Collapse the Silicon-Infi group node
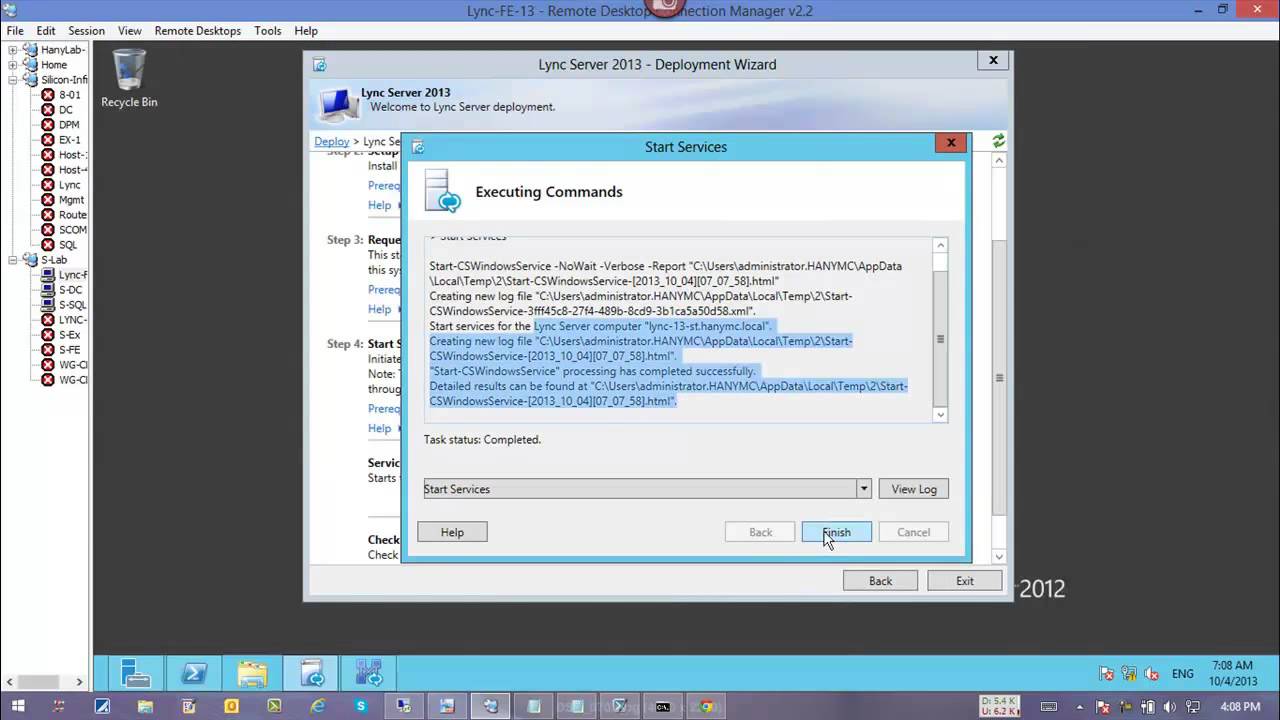Image resolution: width=1280 pixels, height=720 pixels. [x=13, y=80]
